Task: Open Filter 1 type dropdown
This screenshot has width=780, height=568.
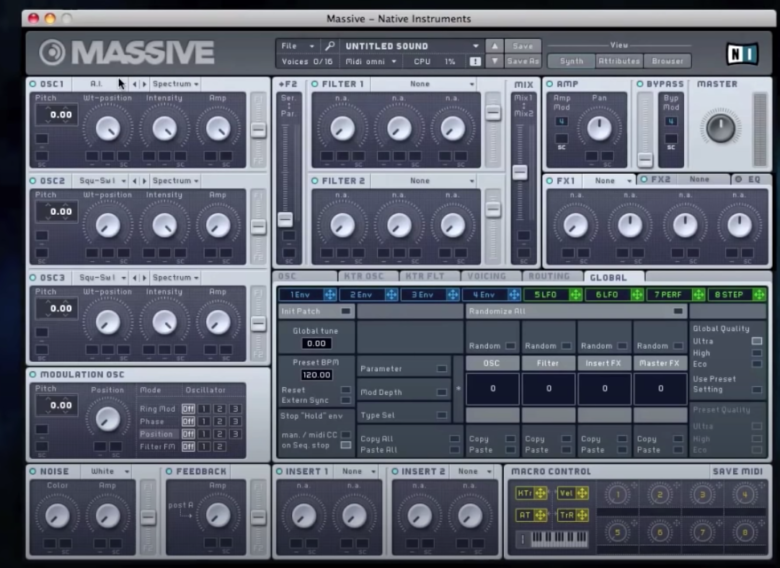Action: click(423, 84)
